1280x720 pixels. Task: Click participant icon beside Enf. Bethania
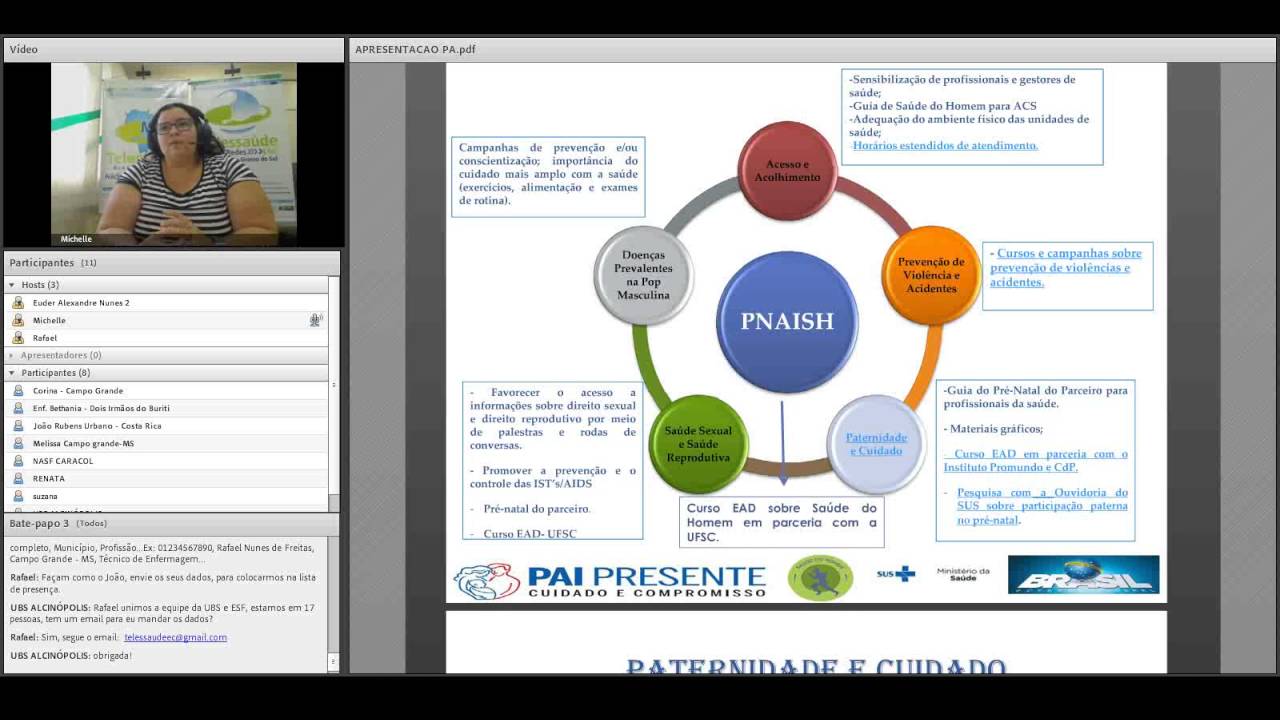[18, 408]
